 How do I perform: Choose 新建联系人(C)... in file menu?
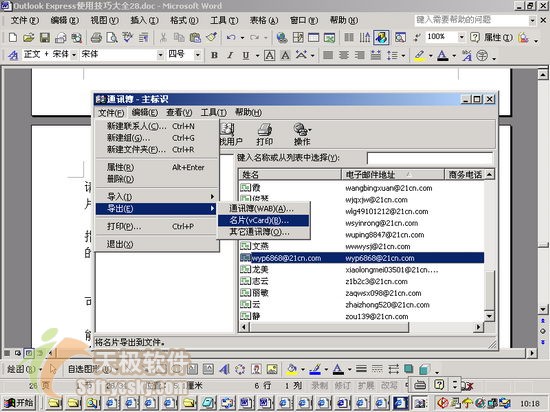pyautogui.click(x=157, y=126)
